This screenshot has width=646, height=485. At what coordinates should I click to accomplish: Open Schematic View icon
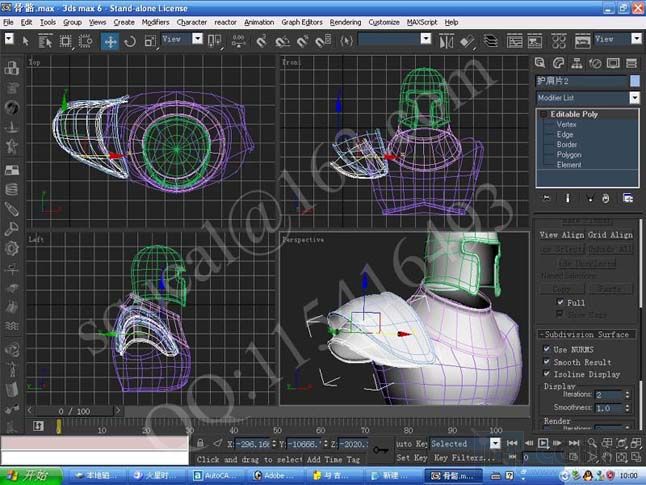coord(535,41)
